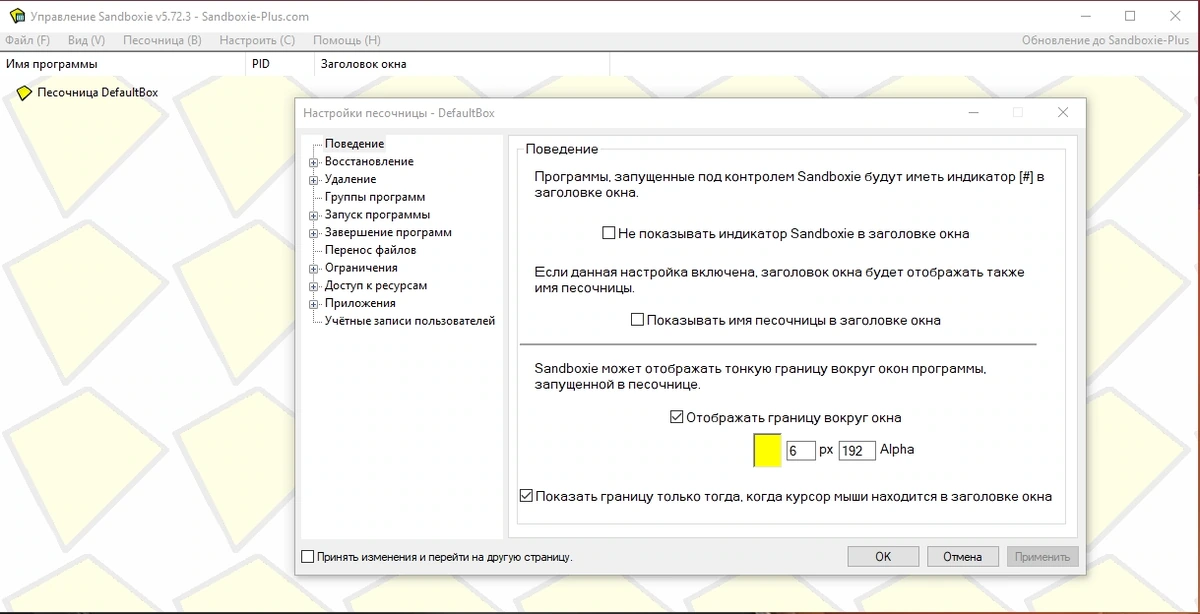
Task: Expand the Доступ к ресурсам tree node
Action: tap(314, 286)
